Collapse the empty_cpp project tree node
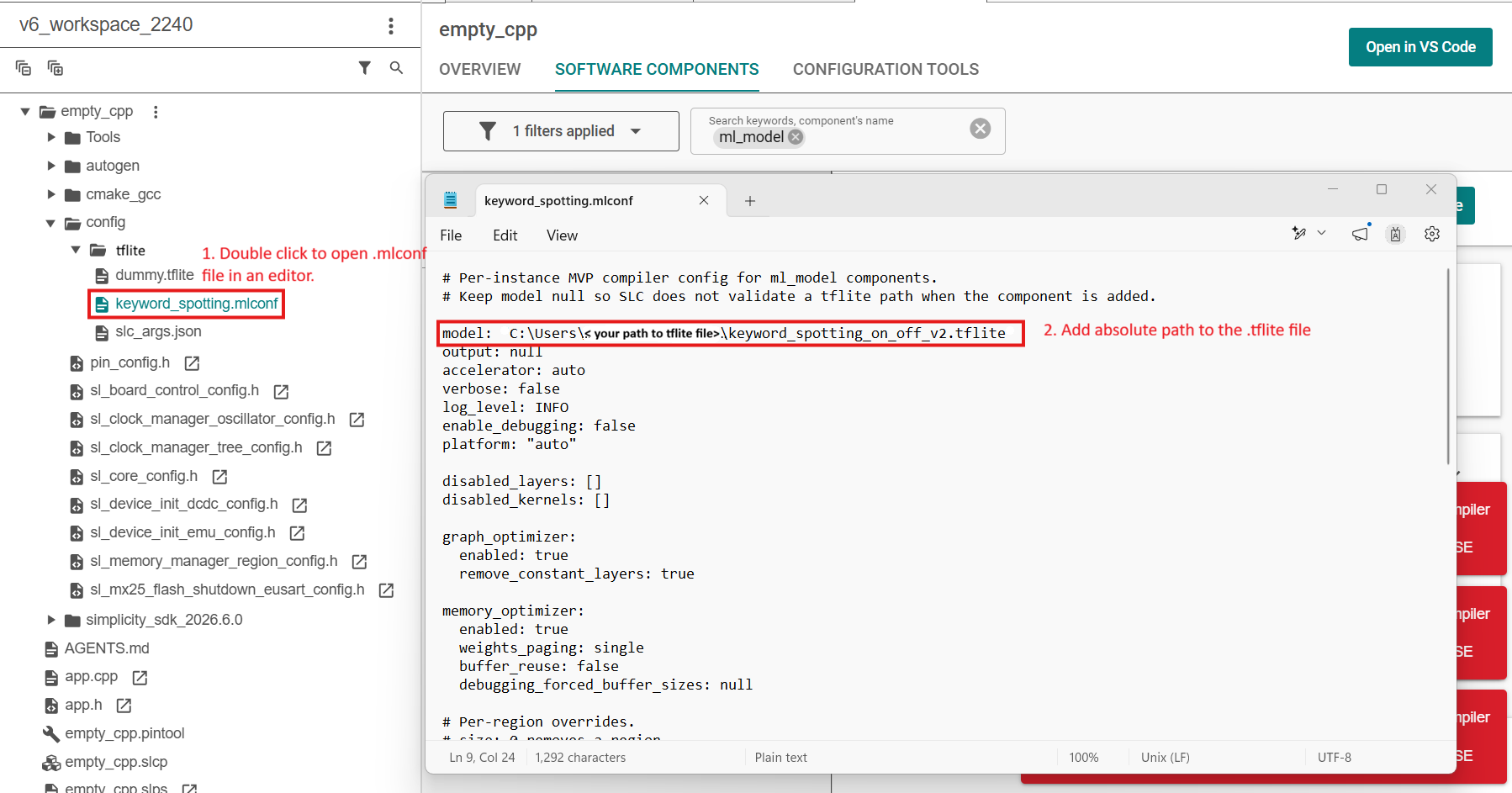 [x=25, y=111]
